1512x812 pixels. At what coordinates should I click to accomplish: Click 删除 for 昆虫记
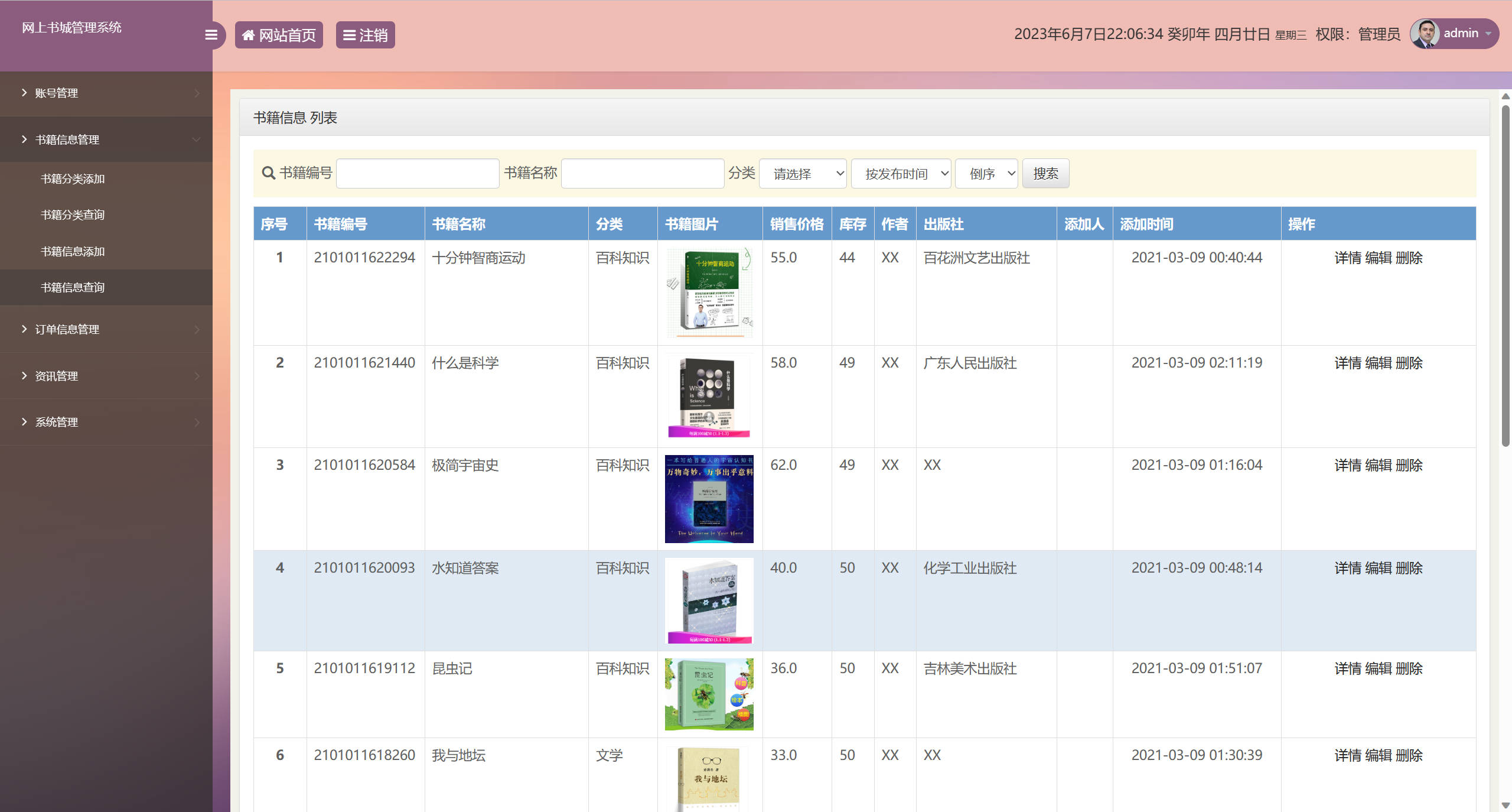(x=1410, y=668)
